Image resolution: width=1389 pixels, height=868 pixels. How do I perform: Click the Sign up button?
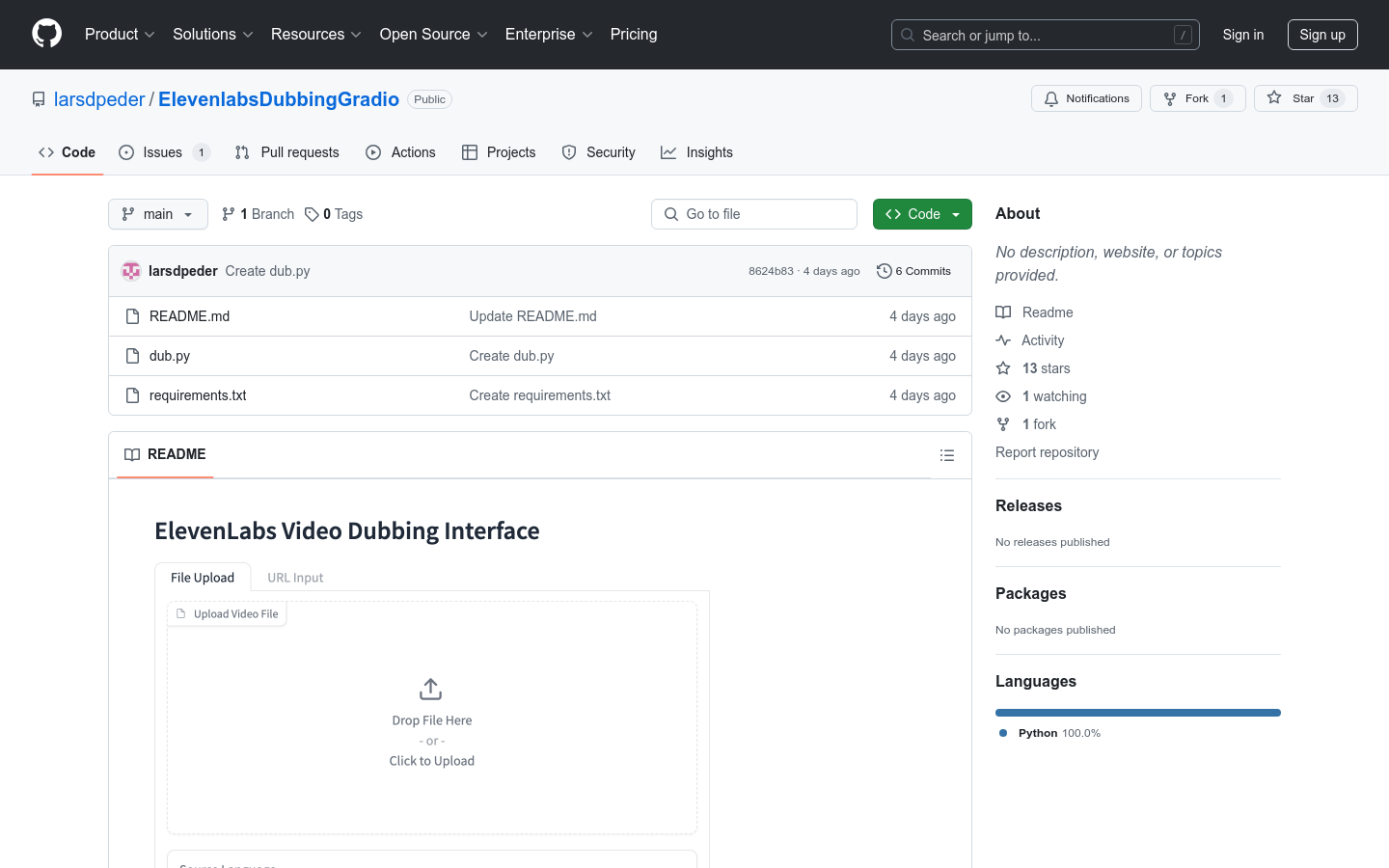click(x=1322, y=35)
